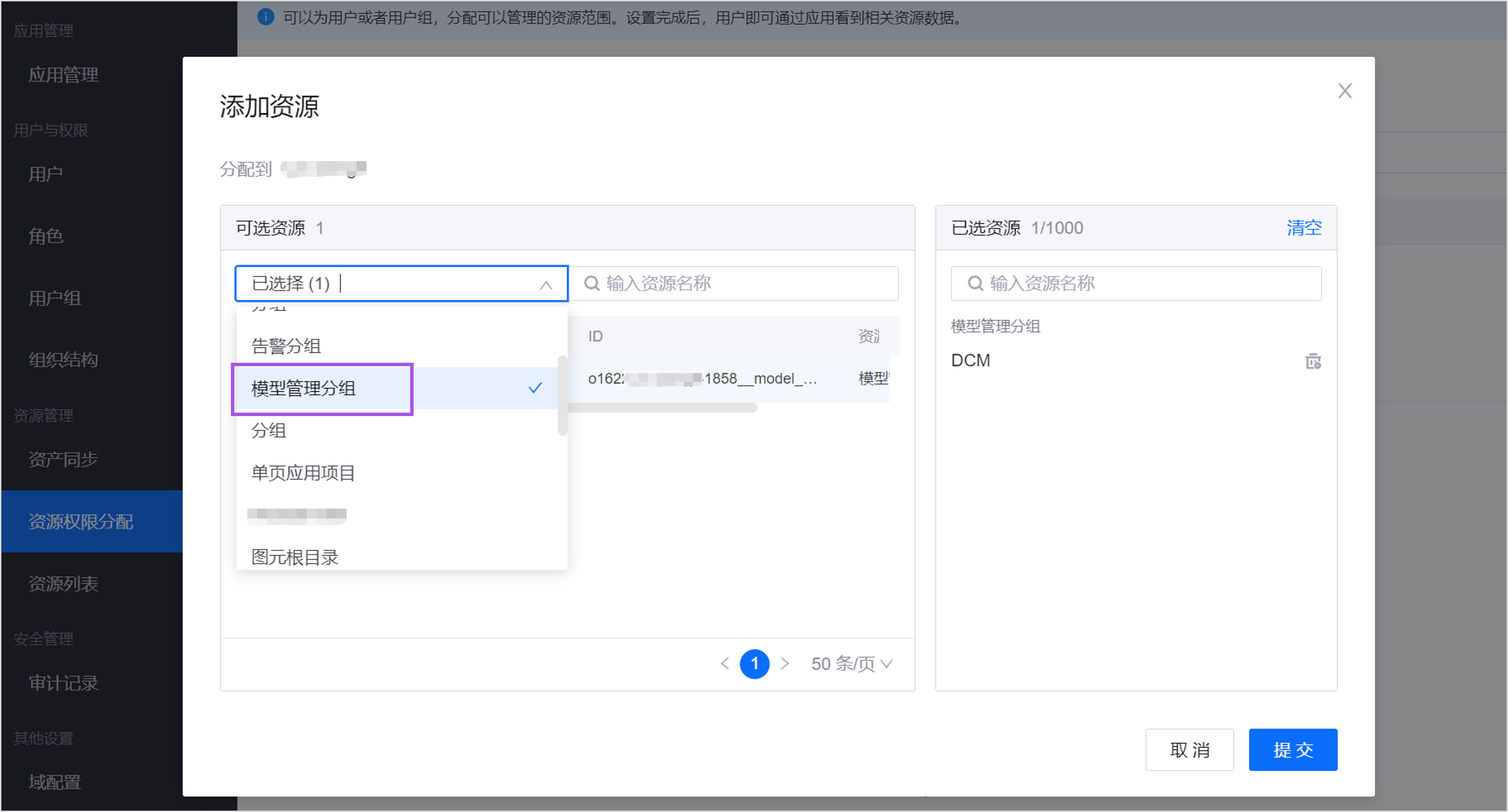Click search icon in available resources field
The height and width of the screenshot is (812, 1508).
tap(592, 284)
